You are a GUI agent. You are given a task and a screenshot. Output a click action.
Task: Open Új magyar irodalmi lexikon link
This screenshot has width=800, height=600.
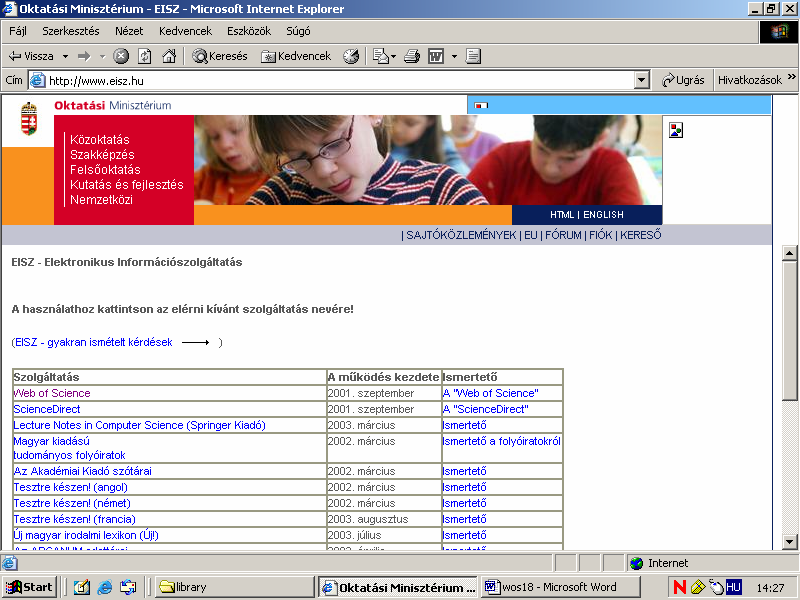pyautogui.click(x=86, y=535)
